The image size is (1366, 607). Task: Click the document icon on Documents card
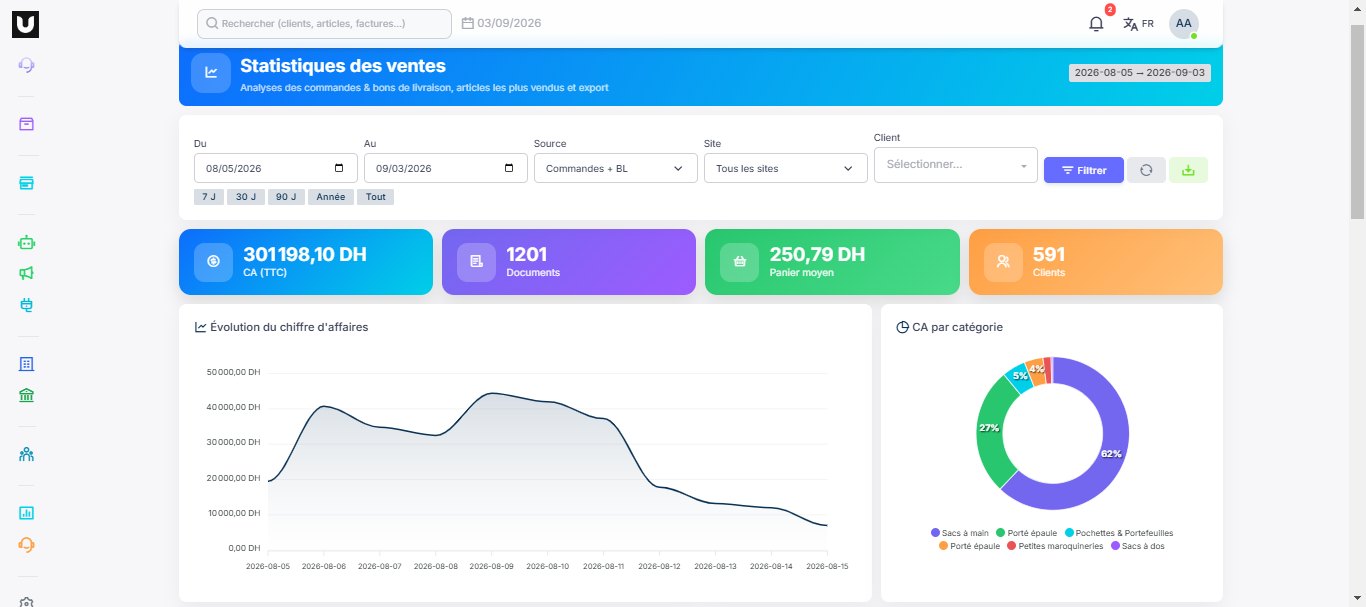click(476, 262)
